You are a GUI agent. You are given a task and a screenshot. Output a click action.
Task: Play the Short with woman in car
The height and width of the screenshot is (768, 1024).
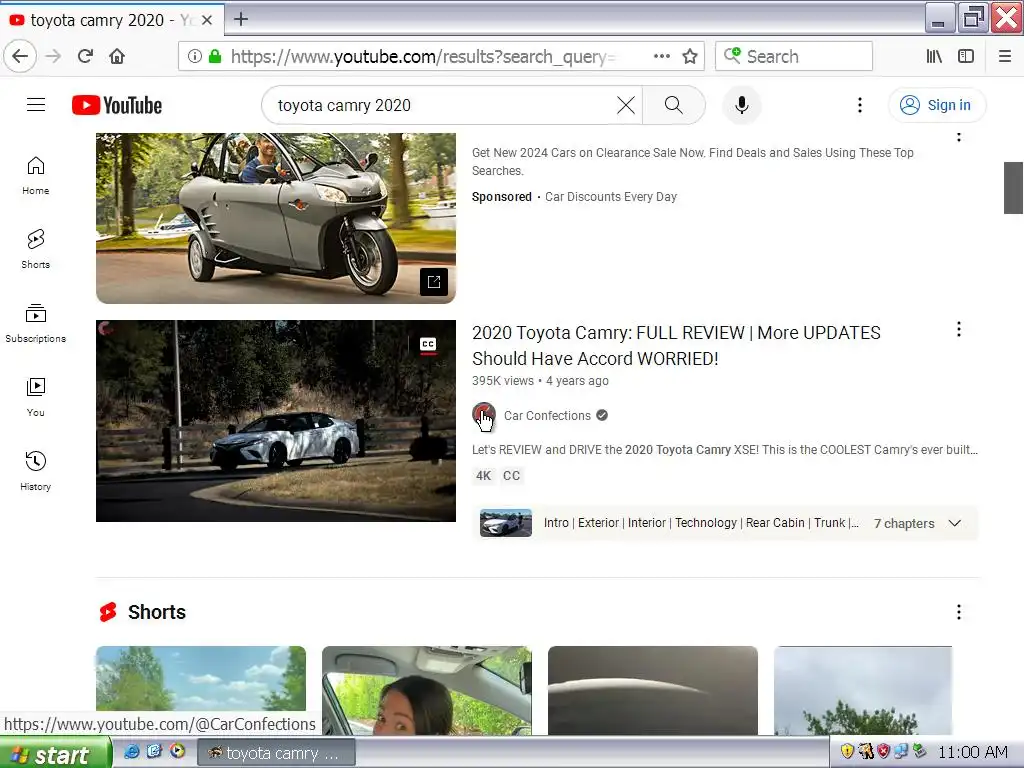pos(426,690)
